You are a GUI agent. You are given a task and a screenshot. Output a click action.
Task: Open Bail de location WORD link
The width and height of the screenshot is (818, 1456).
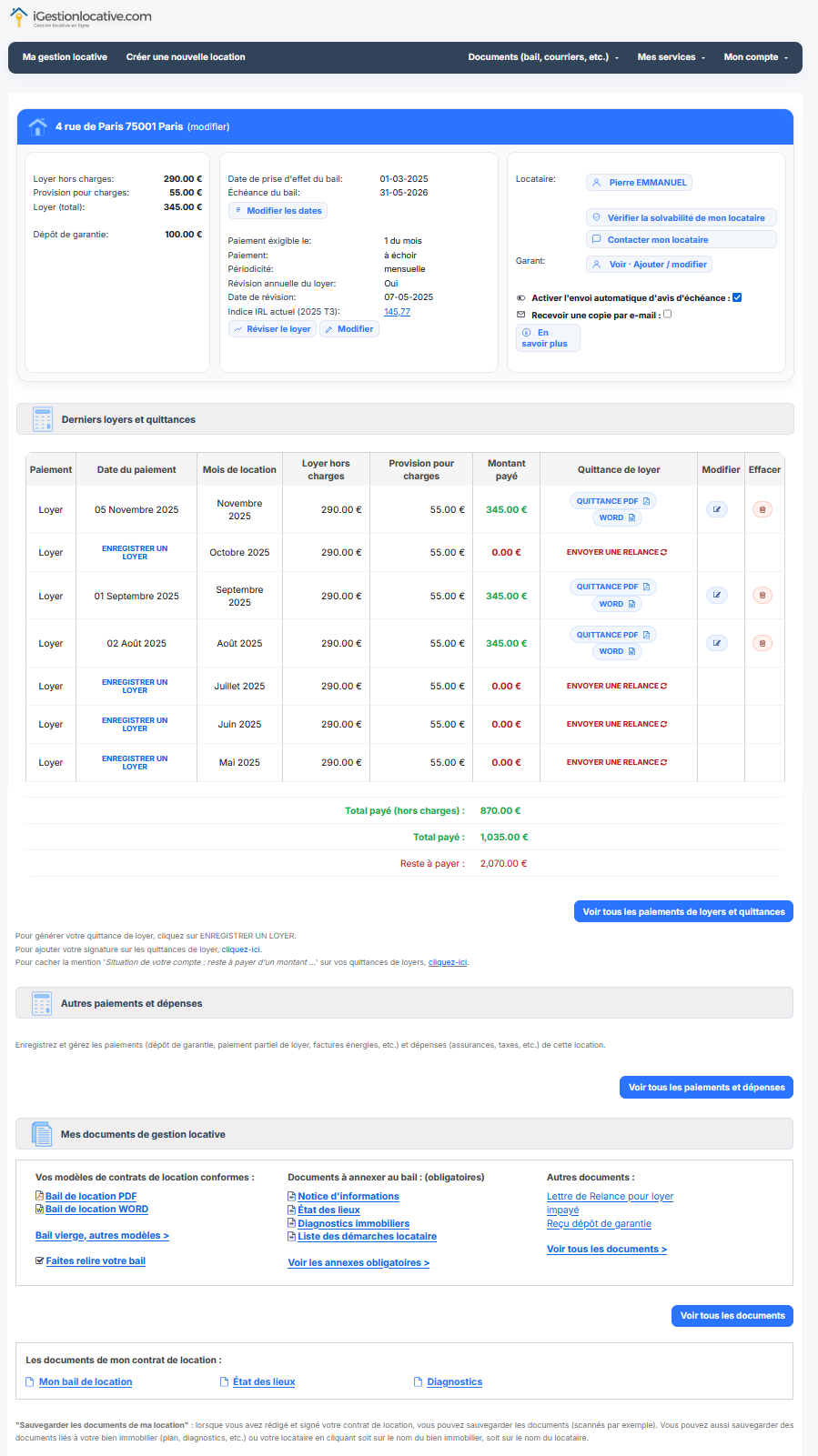pos(96,1210)
